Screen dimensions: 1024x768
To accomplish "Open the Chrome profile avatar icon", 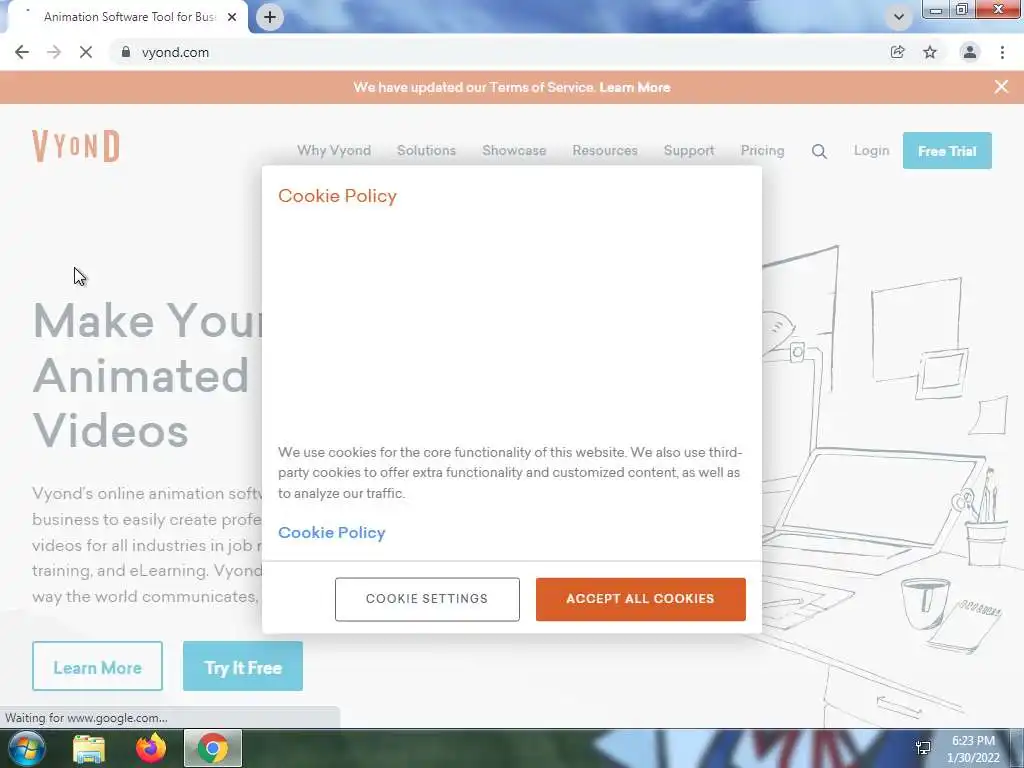I will 970,52.
